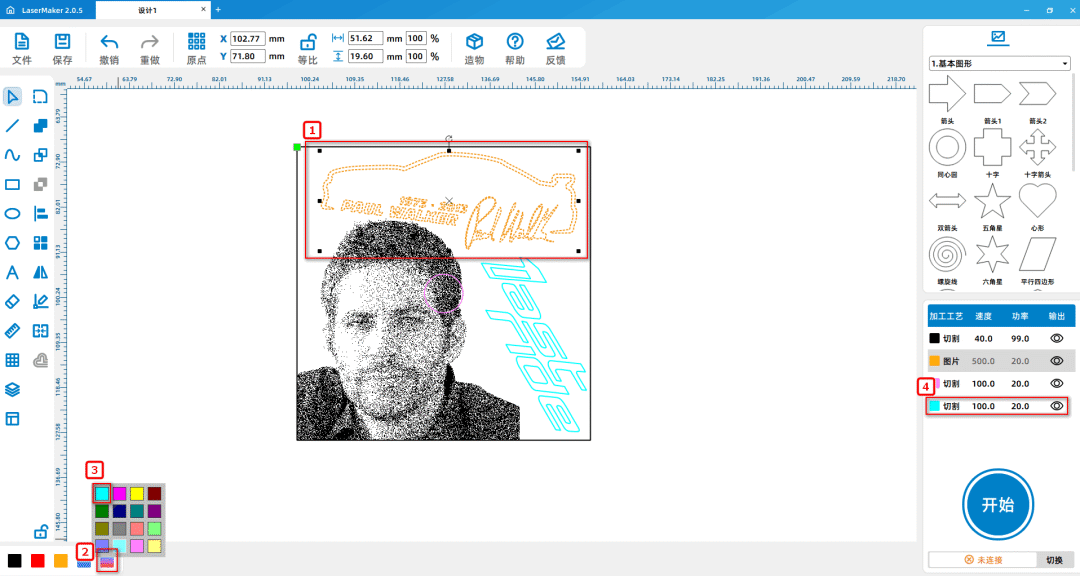Viewport: 1080px width, 576px height.
Task: Switch to the 设计1 tab
Action: pyautogui.click(x=147, y=9)
